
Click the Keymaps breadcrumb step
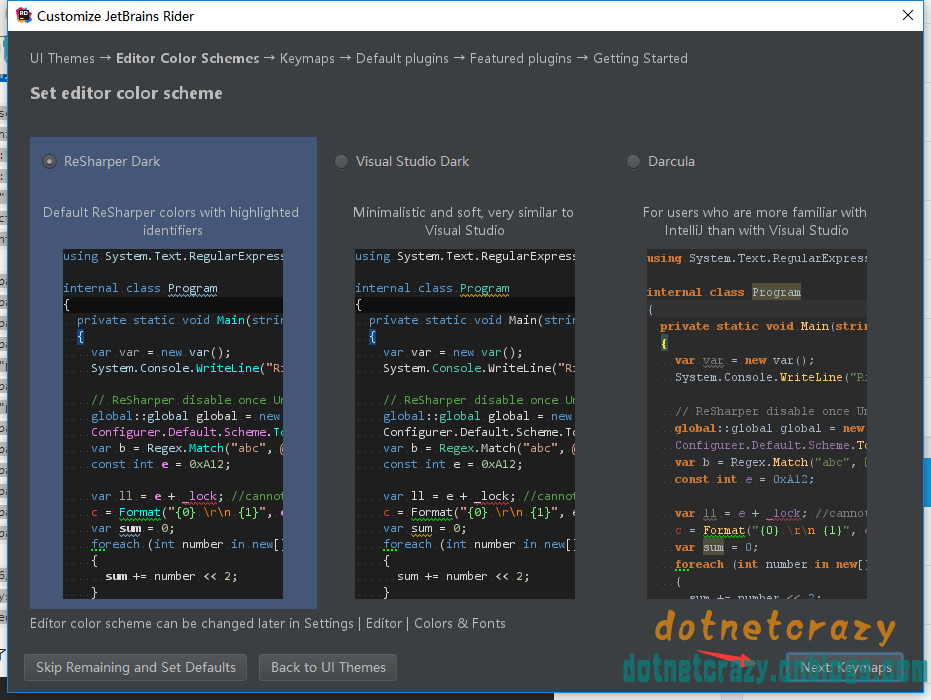[x=307, y=58]
